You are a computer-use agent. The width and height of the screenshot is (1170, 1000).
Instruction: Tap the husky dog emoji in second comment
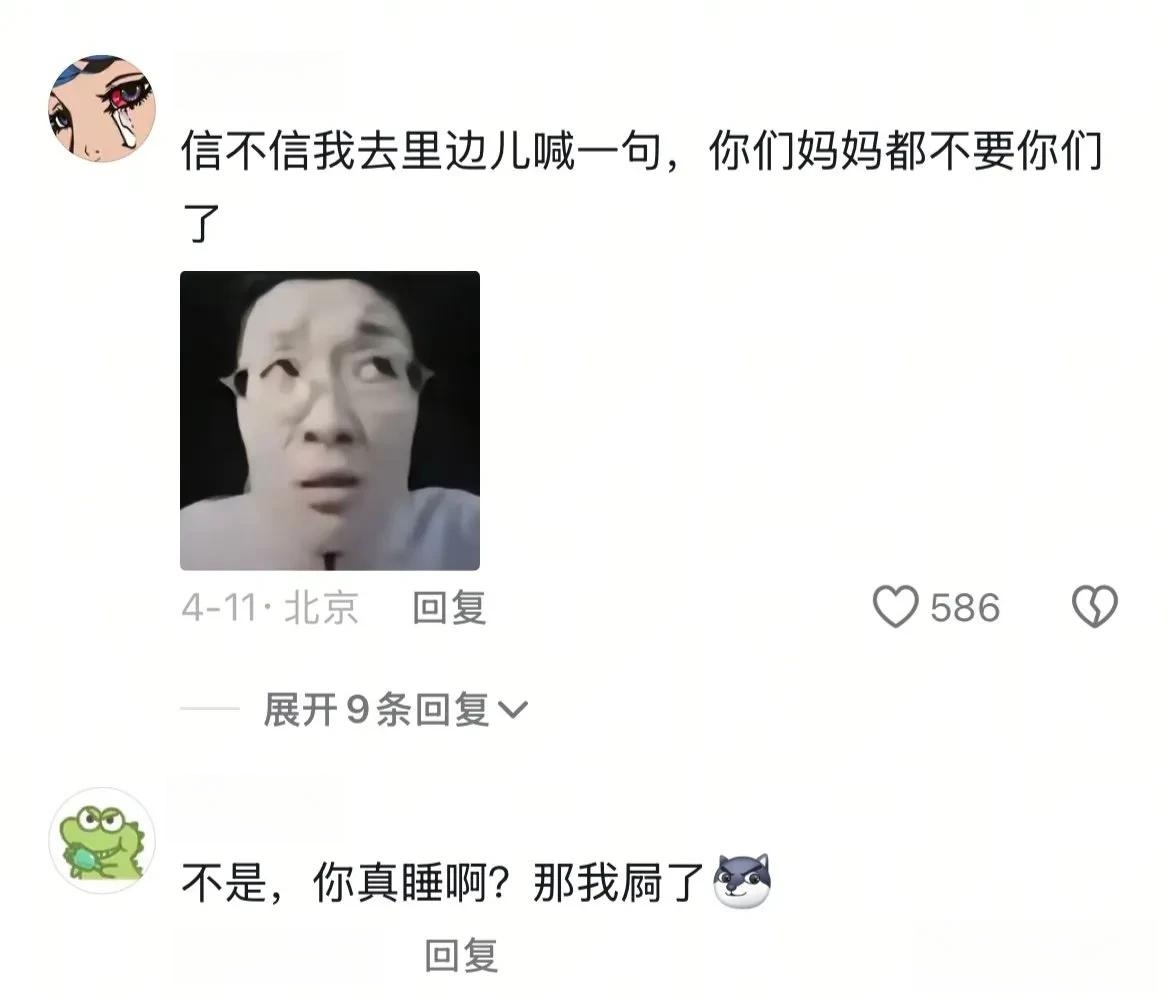click(x=742, y=881)
